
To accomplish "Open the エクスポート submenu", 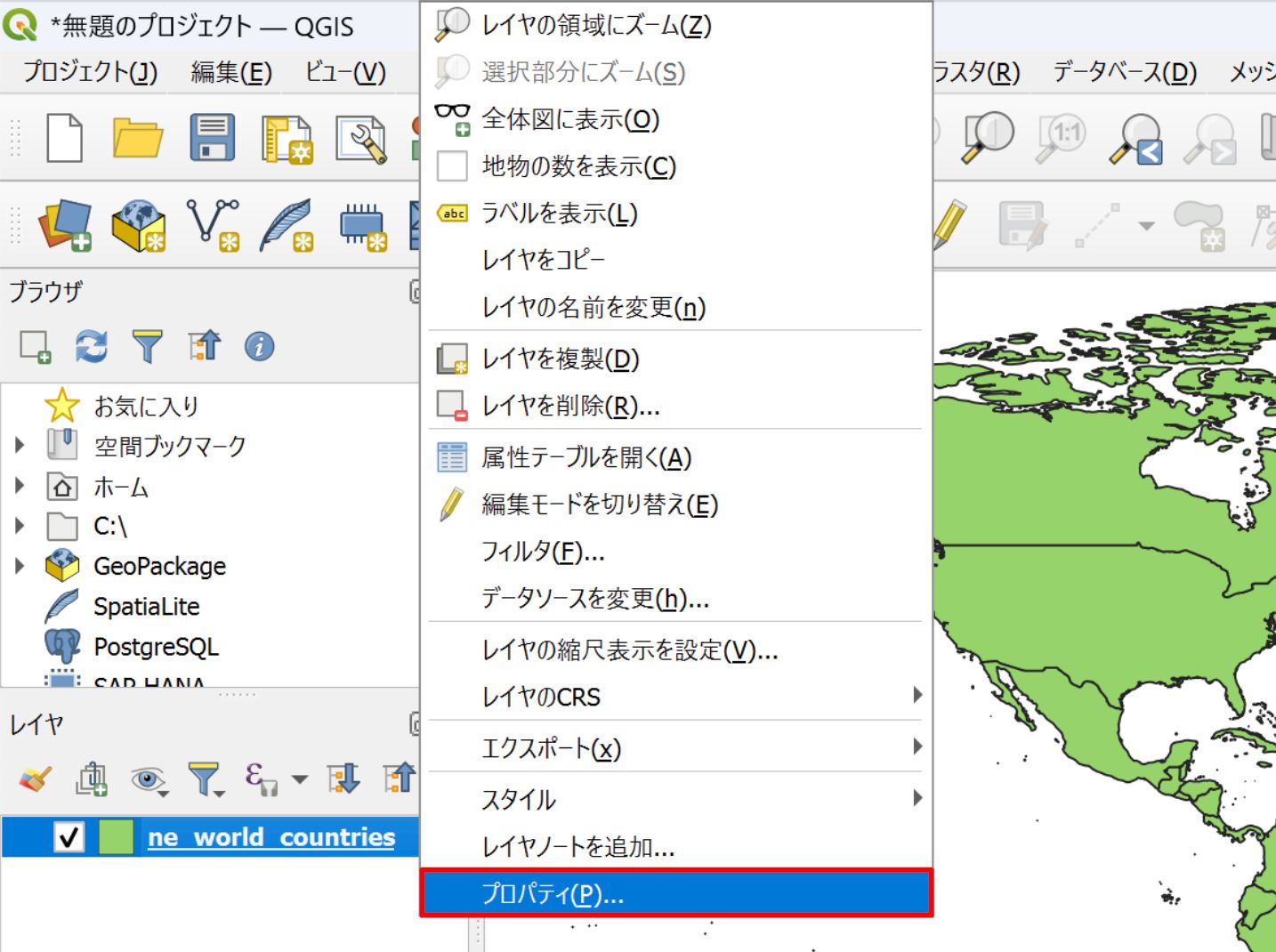I will pyautogui.click(x=676, y=748).
